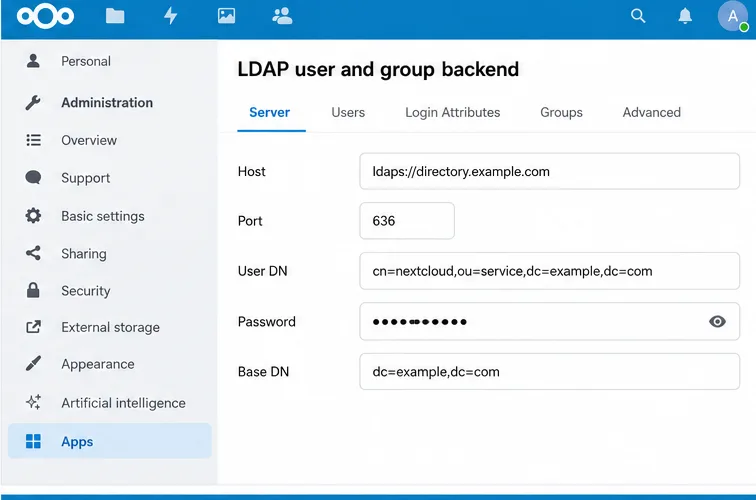Open the Advanced tab

click(x=651, y=112)
